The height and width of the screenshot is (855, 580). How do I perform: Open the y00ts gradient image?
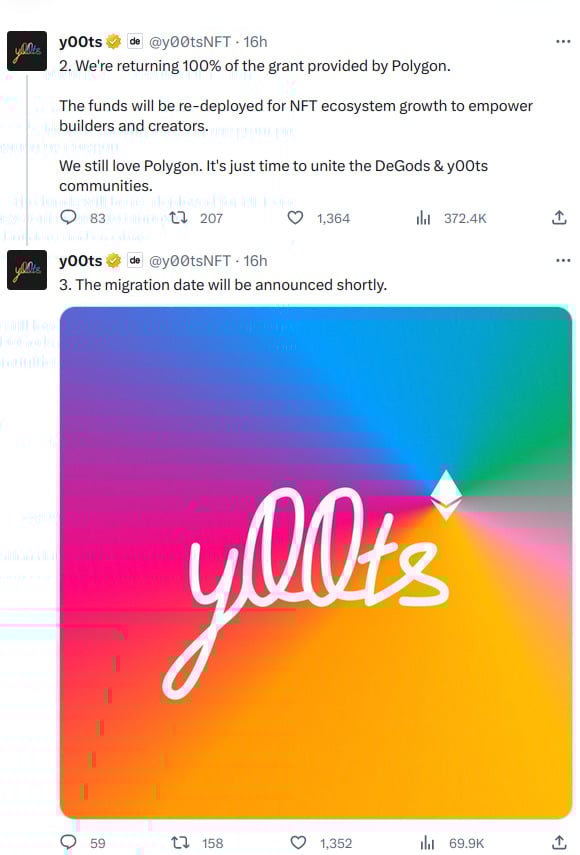click(x=316, y=563)
